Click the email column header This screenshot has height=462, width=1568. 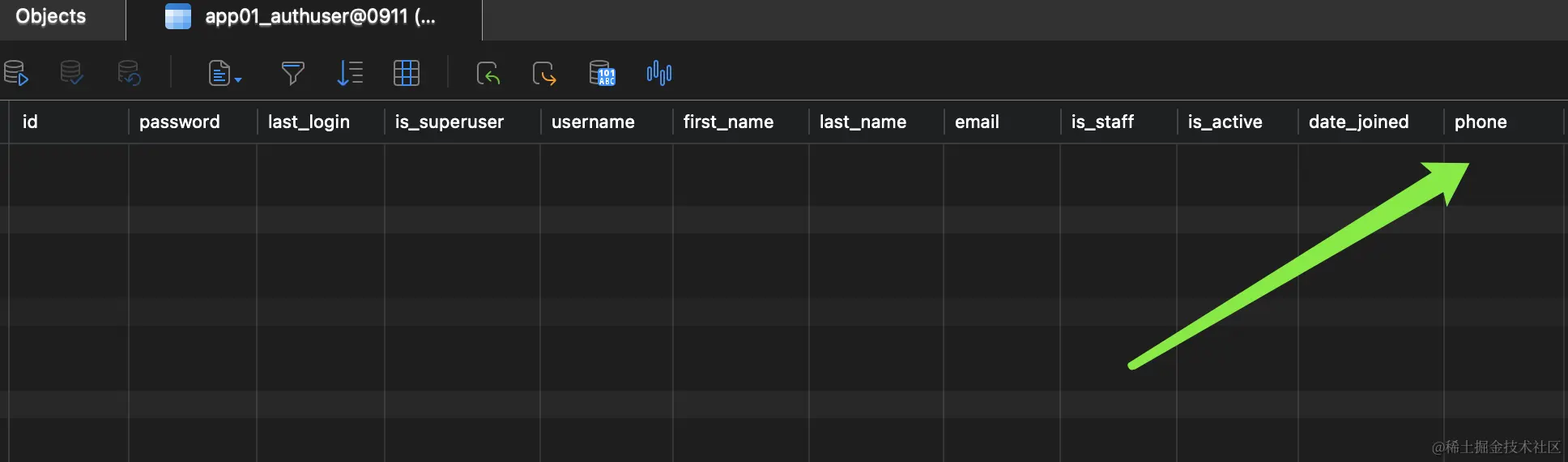tap(1002, 122)
